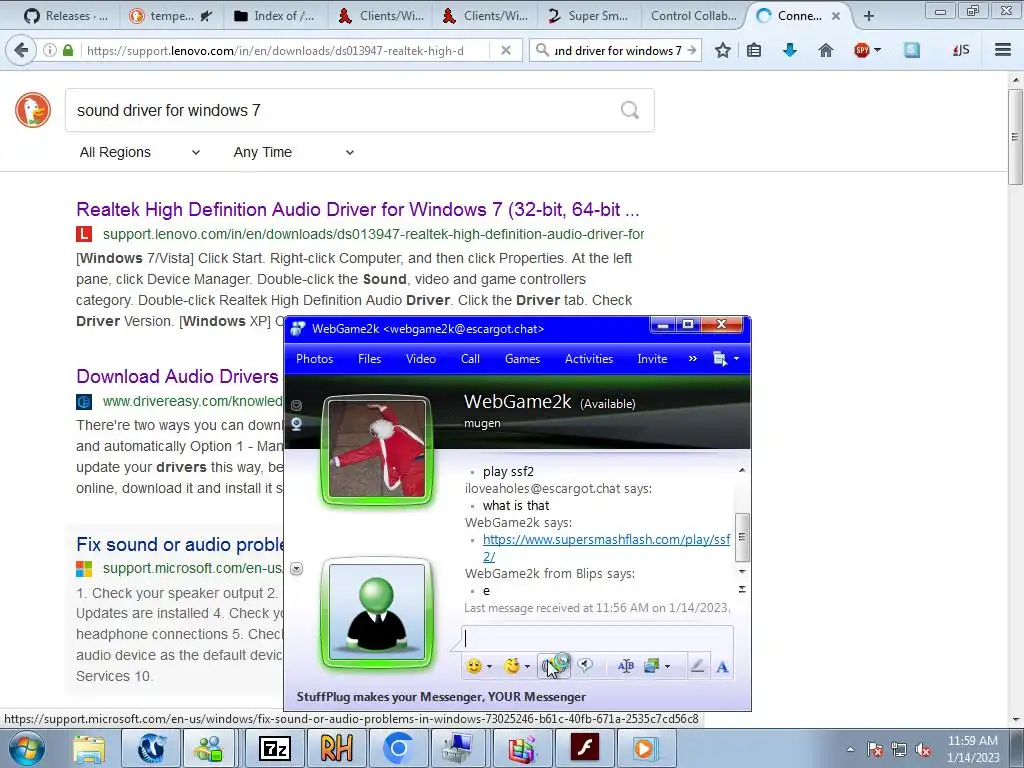
Task: Click the text-cursor AB icon in chat toolbar
Action: point(625,666)
